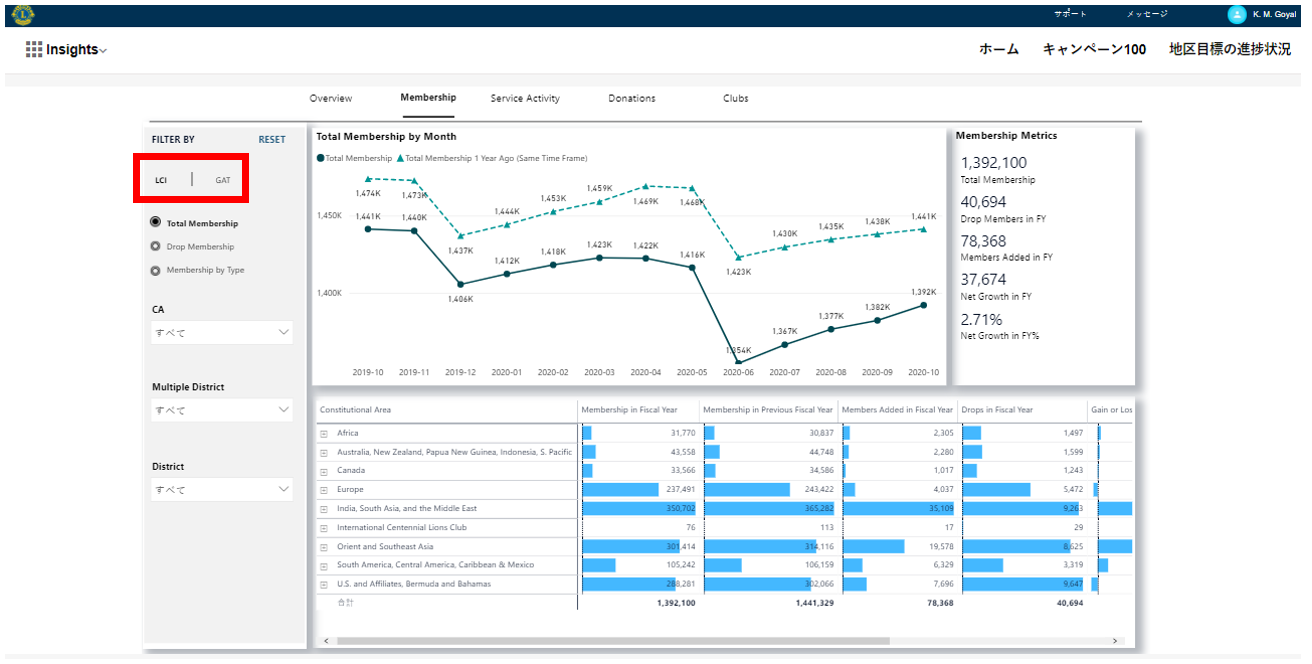Viewport: 1312px width, 664px height.
Task: Switch to the Donations tab
Action: point(632,98)
